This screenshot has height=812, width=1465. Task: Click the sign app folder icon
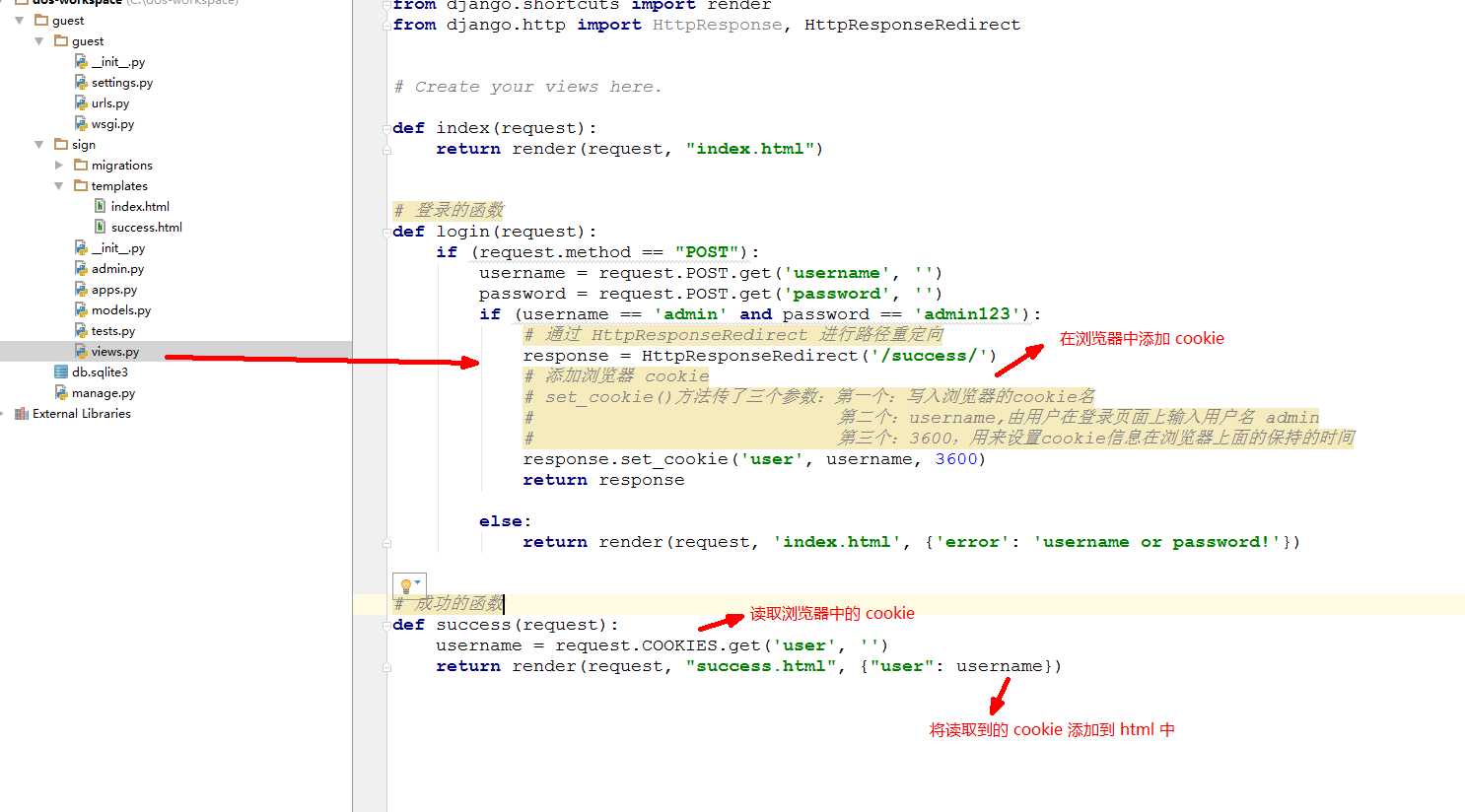pyautogui.click(x=61, y=145)
